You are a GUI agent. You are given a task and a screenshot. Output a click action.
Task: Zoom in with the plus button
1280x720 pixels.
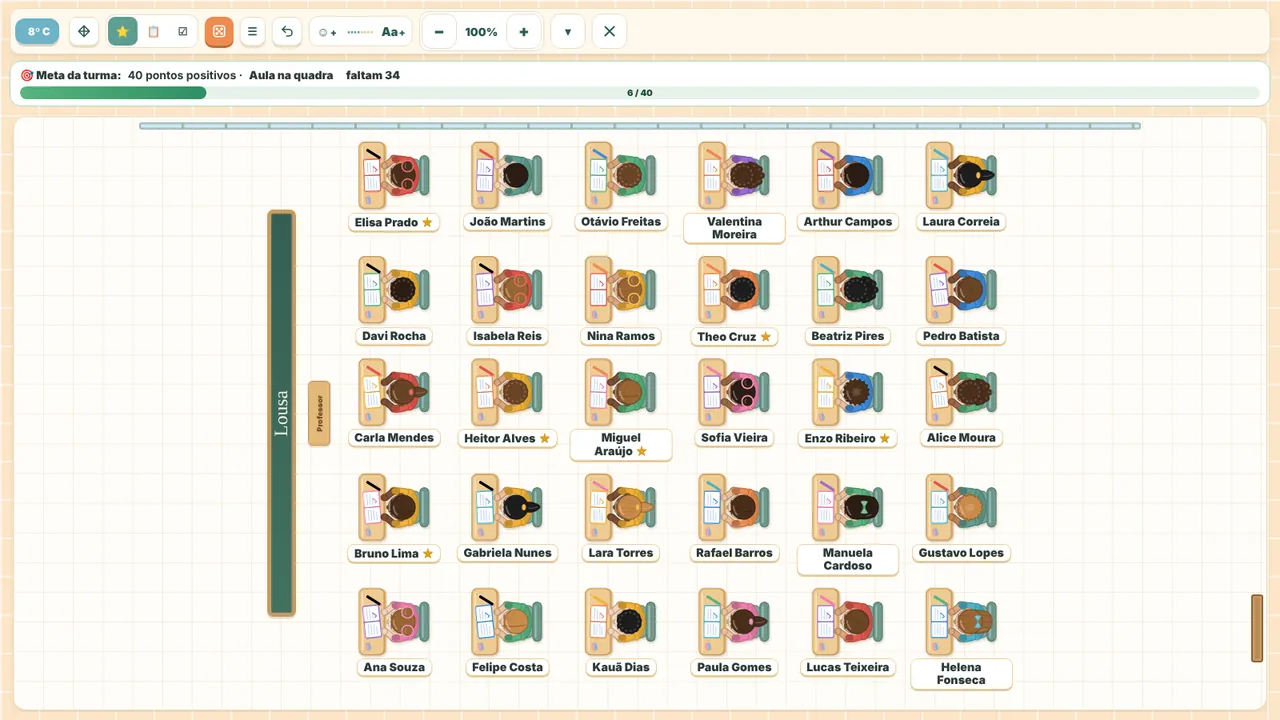tap(524, 32)
